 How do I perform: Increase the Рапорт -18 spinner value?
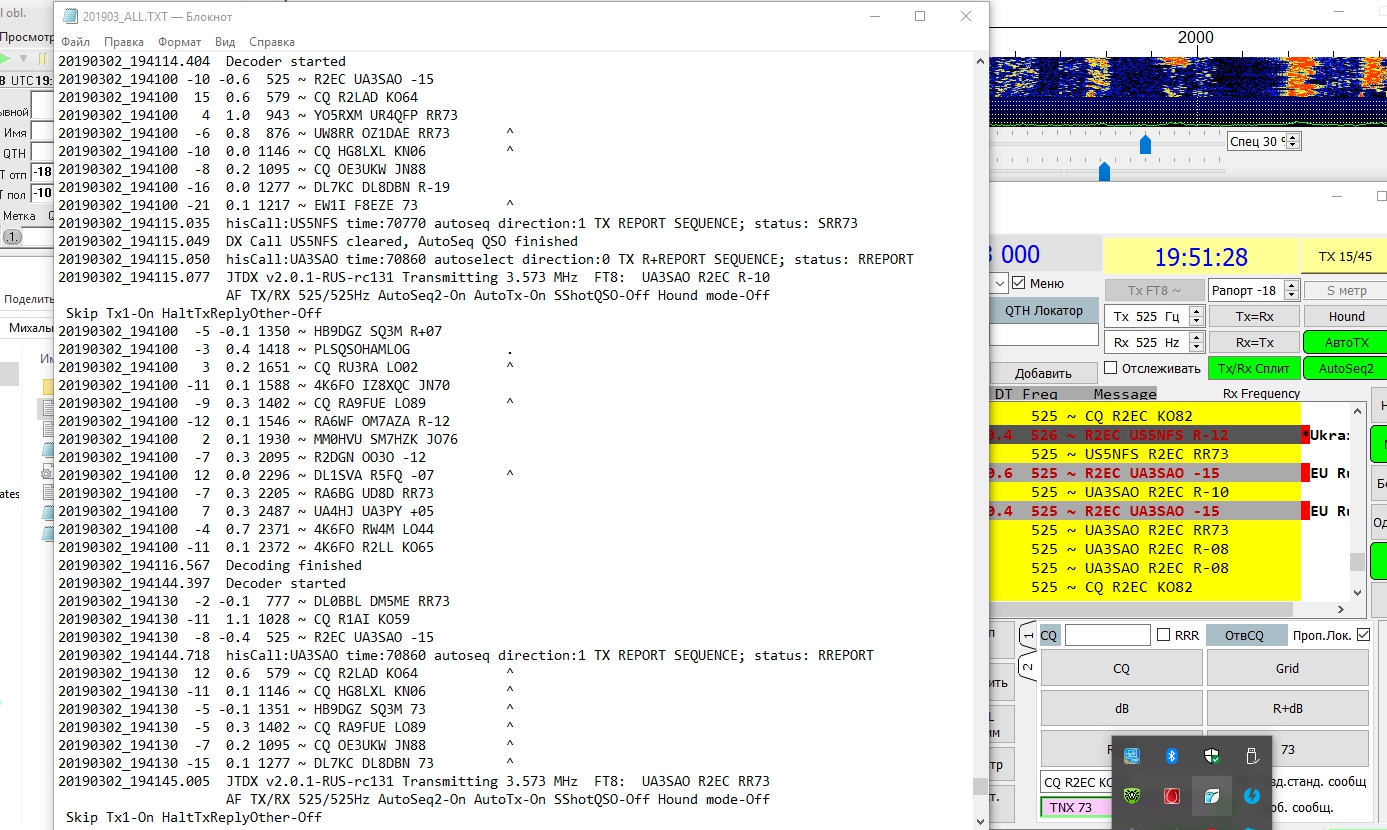point(1291,285)
